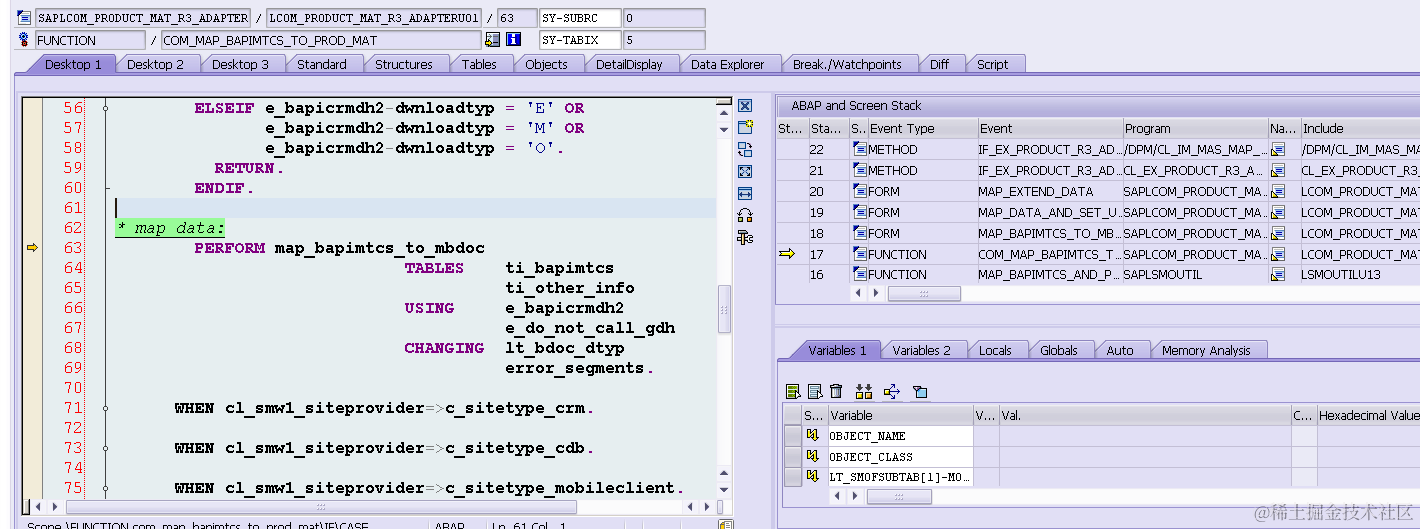The image size is (1420, 529).
Task: Click change icon for OBJECT_NAME variable
Action: pyautogui.click(x=813, y=436)
